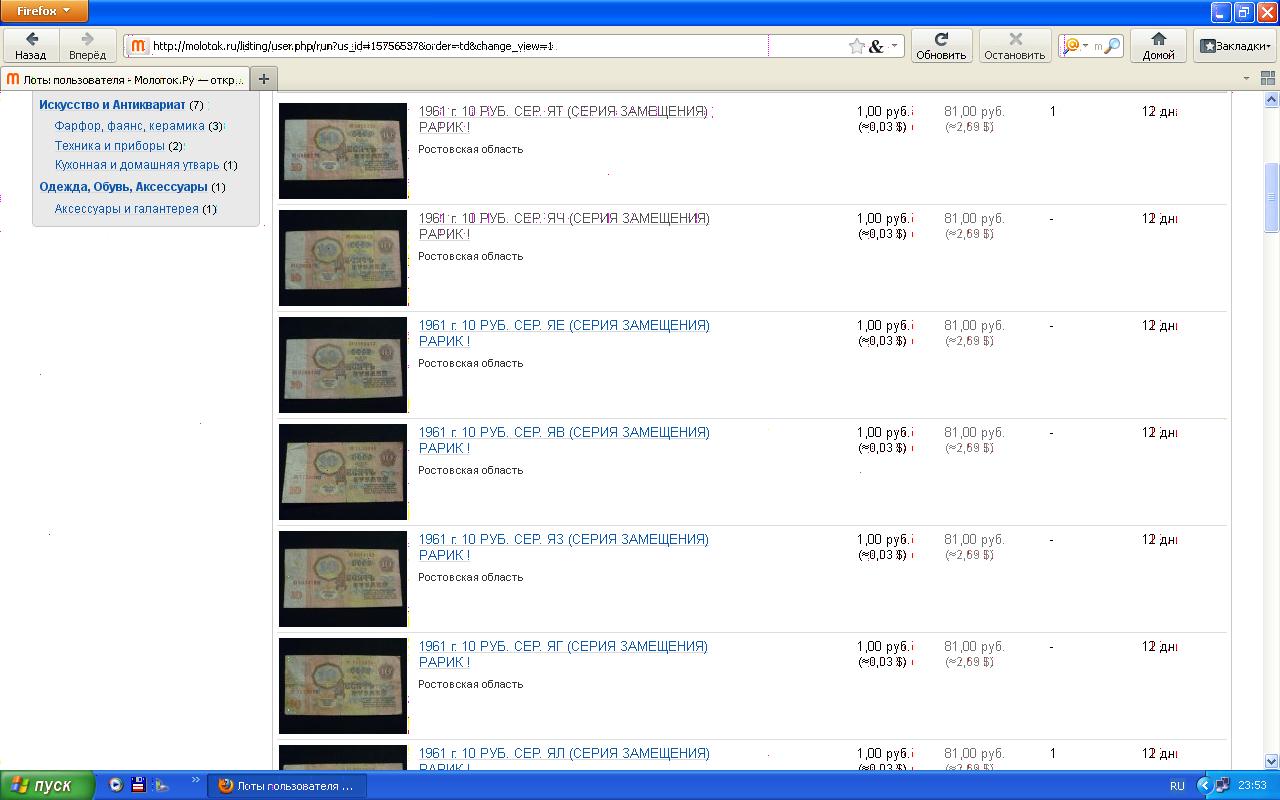Click the search magnifier icon
Screen dimensions: 1280x800
click(1111, 46)
